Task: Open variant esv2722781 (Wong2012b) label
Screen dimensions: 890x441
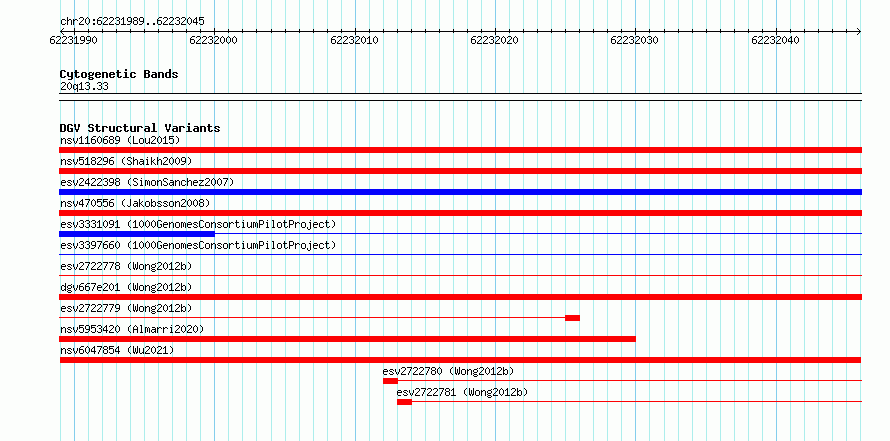Action: [x=462, y=392]
